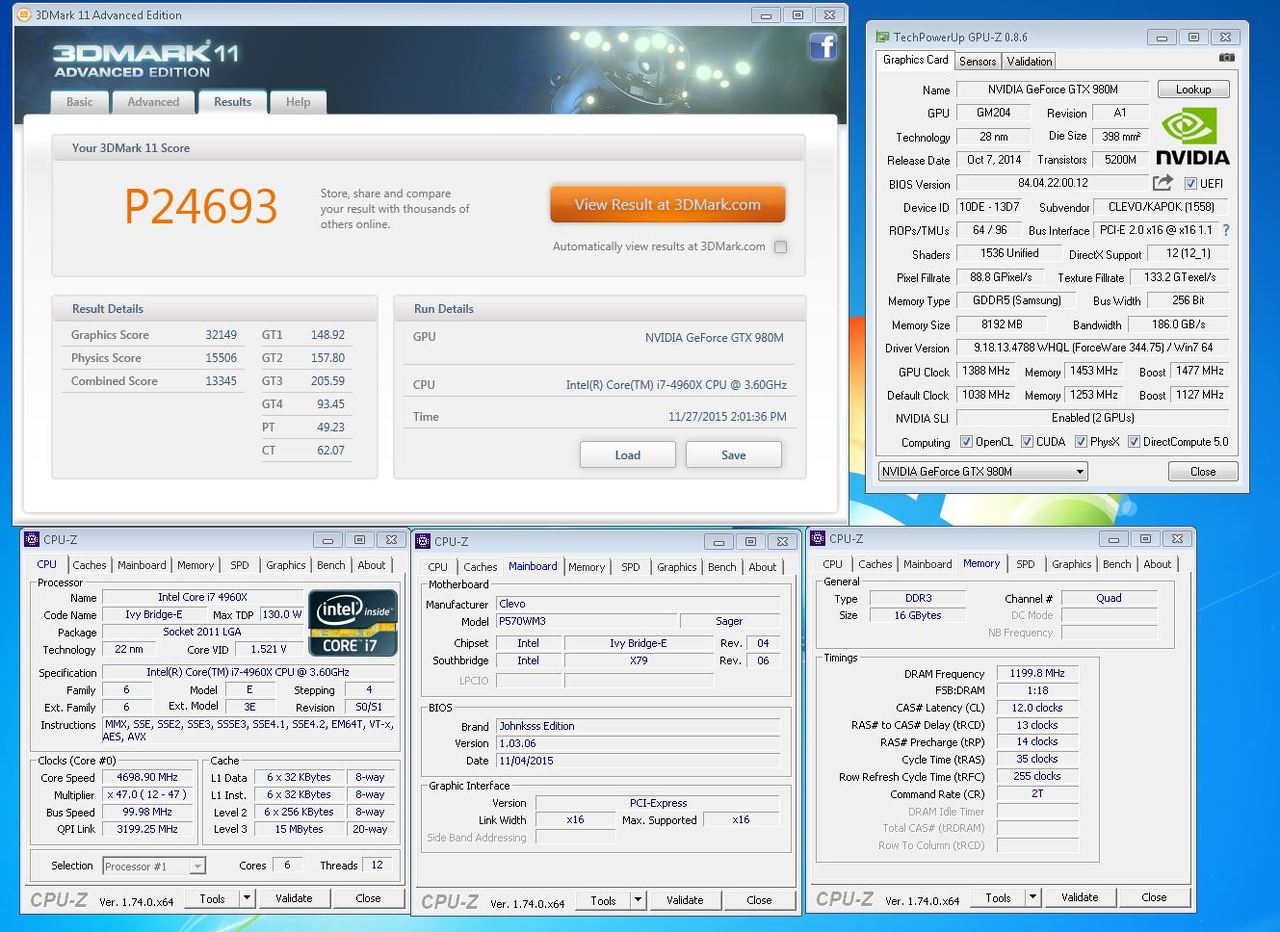Click the Facebook share icon in 3DMark

(x=823, y=47)
